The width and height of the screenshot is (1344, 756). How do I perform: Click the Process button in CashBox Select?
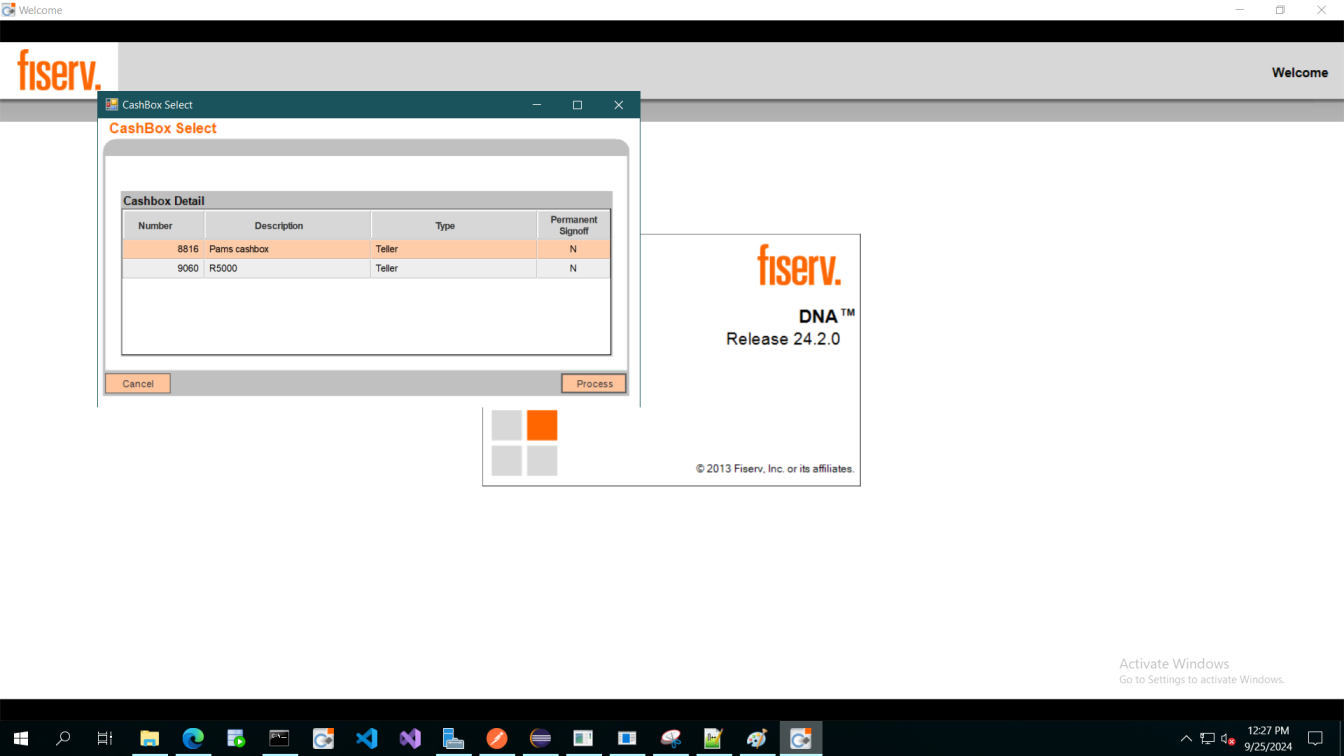[594, 384]
